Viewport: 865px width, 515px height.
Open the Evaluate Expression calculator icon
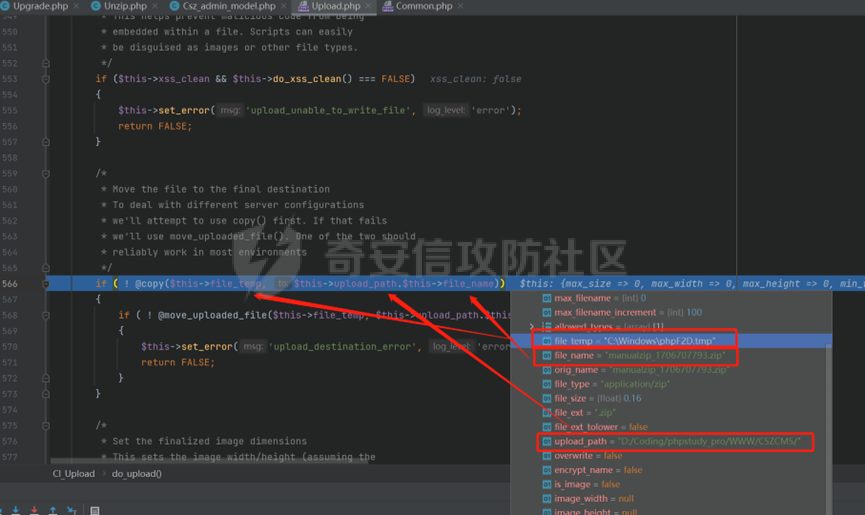point(95,510)
